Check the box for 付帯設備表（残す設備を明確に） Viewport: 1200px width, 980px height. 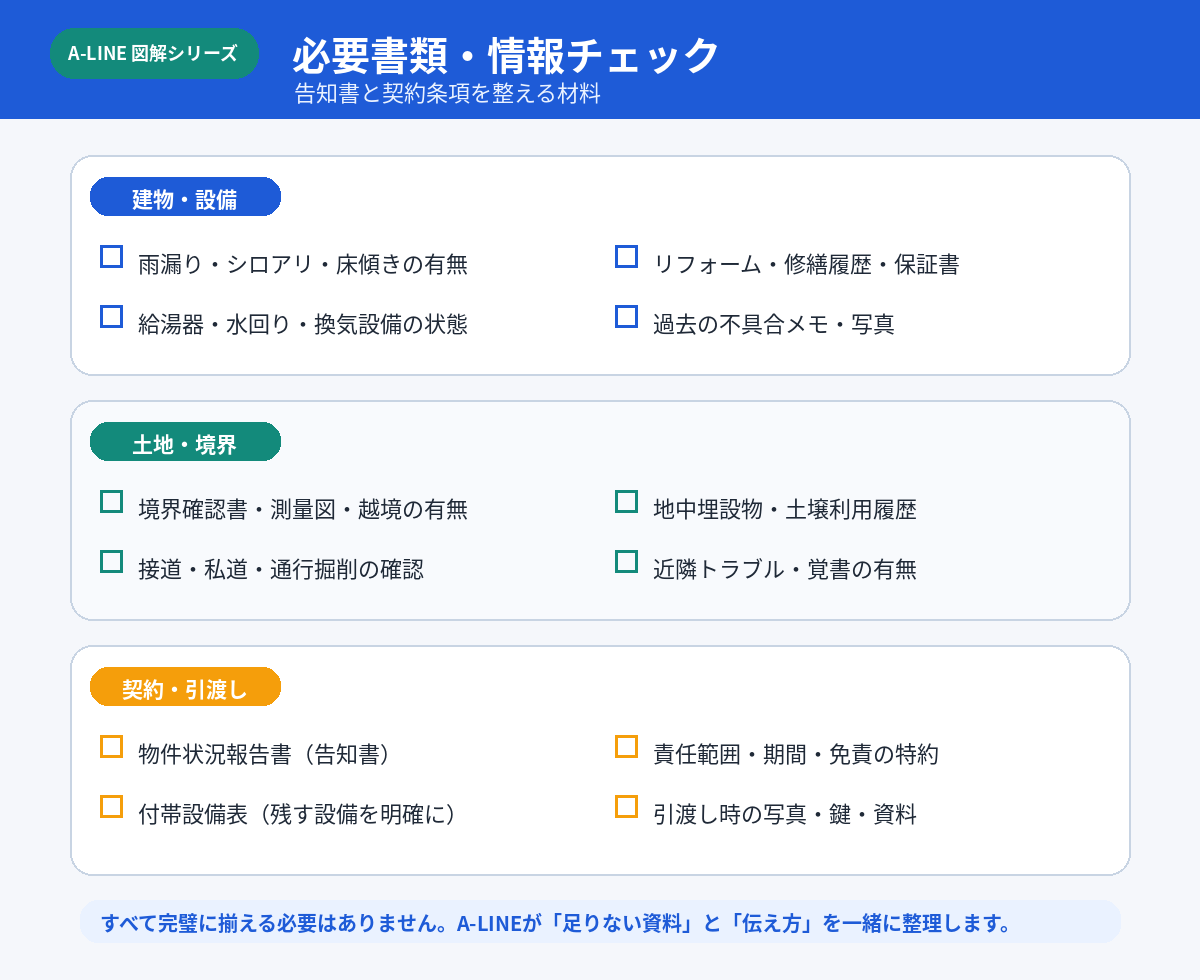click(x=112, y=806)
